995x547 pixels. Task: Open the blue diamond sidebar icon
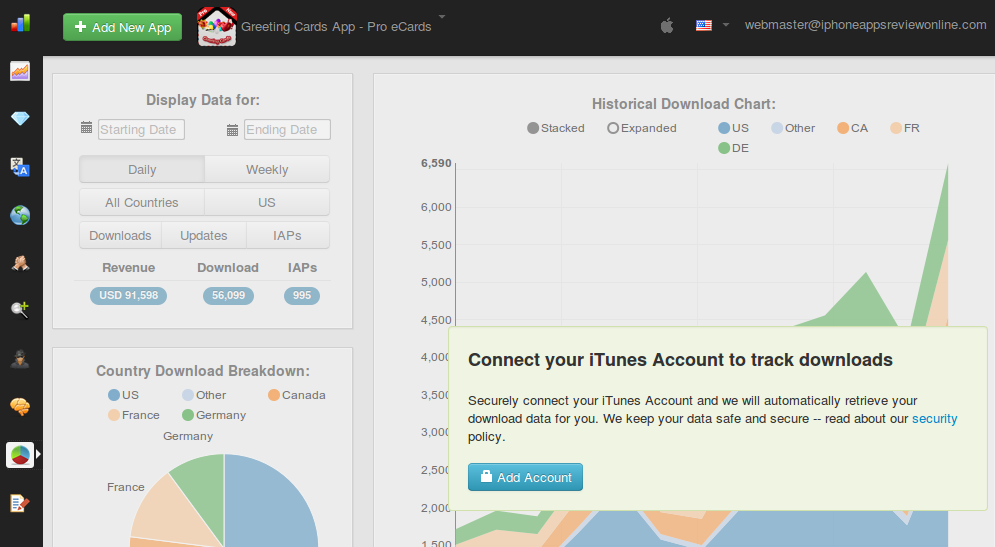pyautogui.click(x=20, y=119)
